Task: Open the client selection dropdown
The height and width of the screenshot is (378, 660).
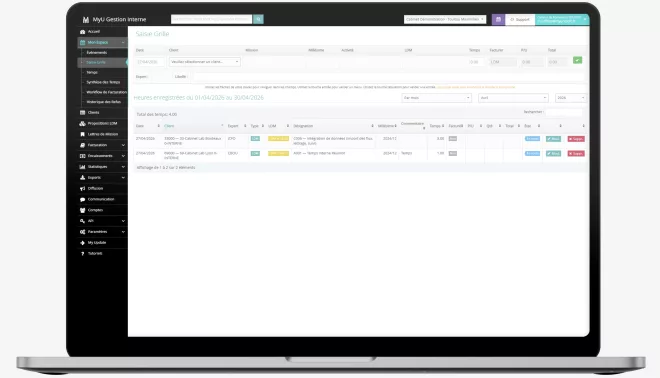Action: [x=205, y=62]
